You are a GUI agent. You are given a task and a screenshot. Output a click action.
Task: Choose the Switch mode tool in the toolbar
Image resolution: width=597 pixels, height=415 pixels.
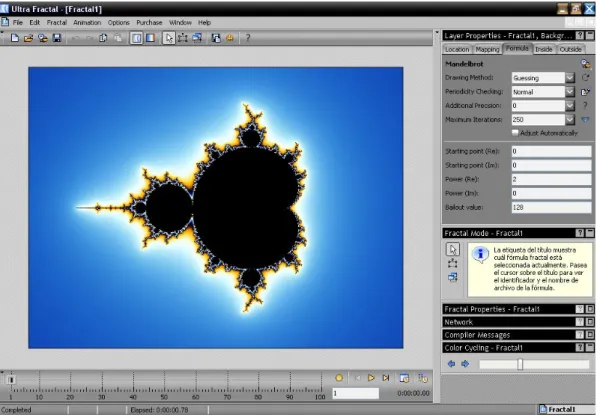pos(197,38)
